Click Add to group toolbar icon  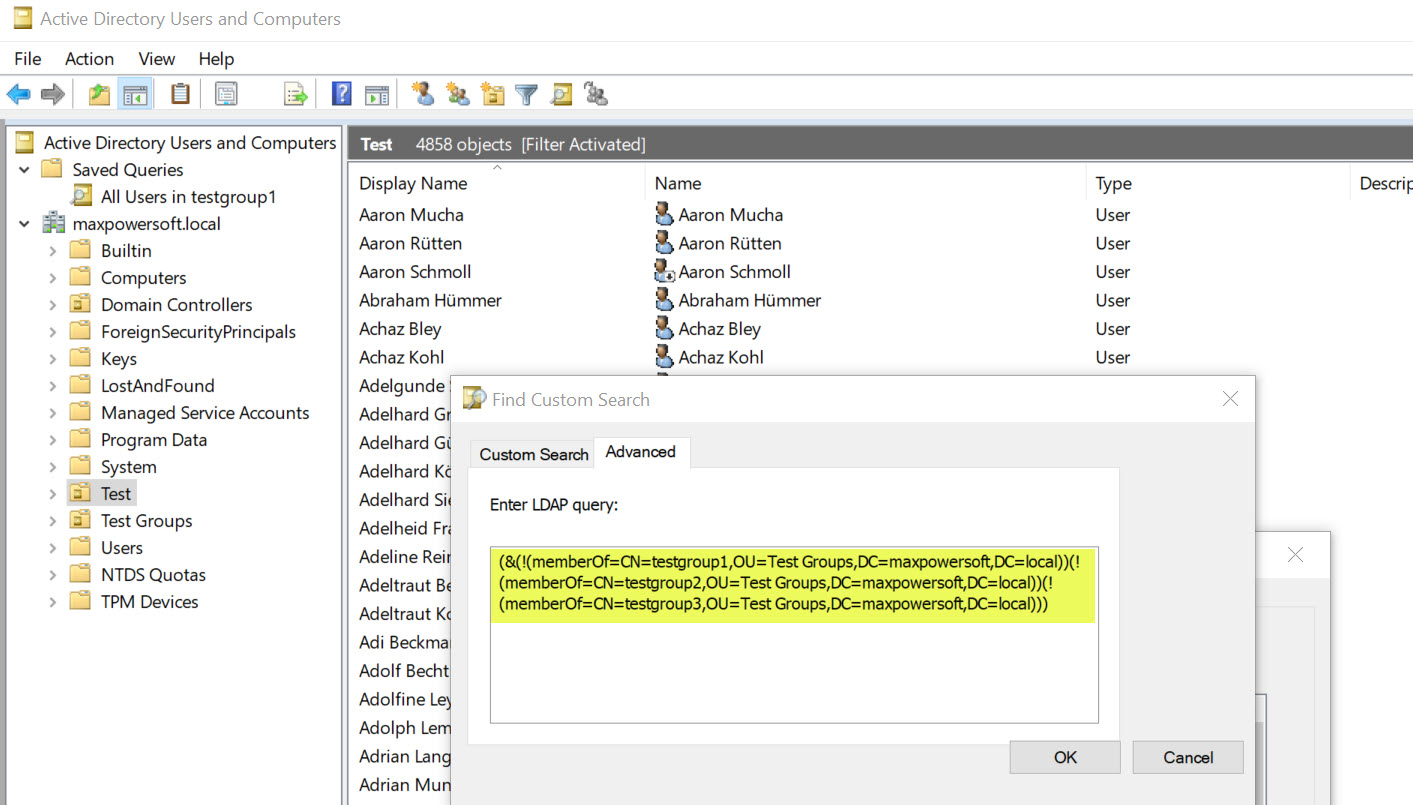point(596,94)
